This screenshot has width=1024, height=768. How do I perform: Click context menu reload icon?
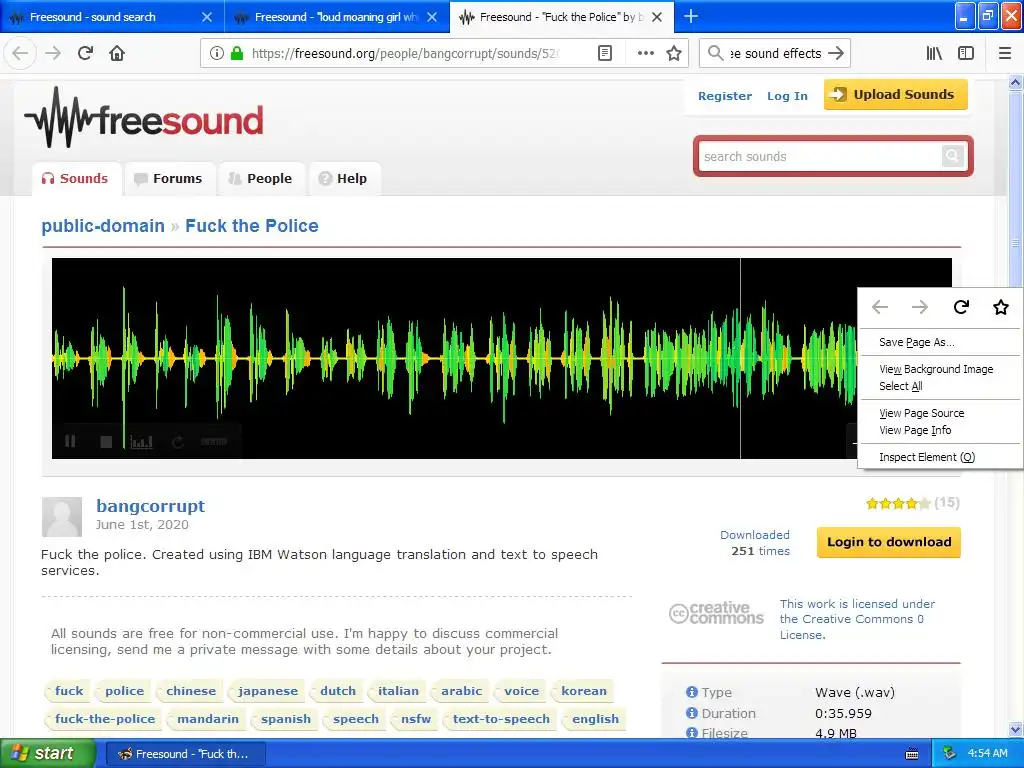(x=961, y=307)
